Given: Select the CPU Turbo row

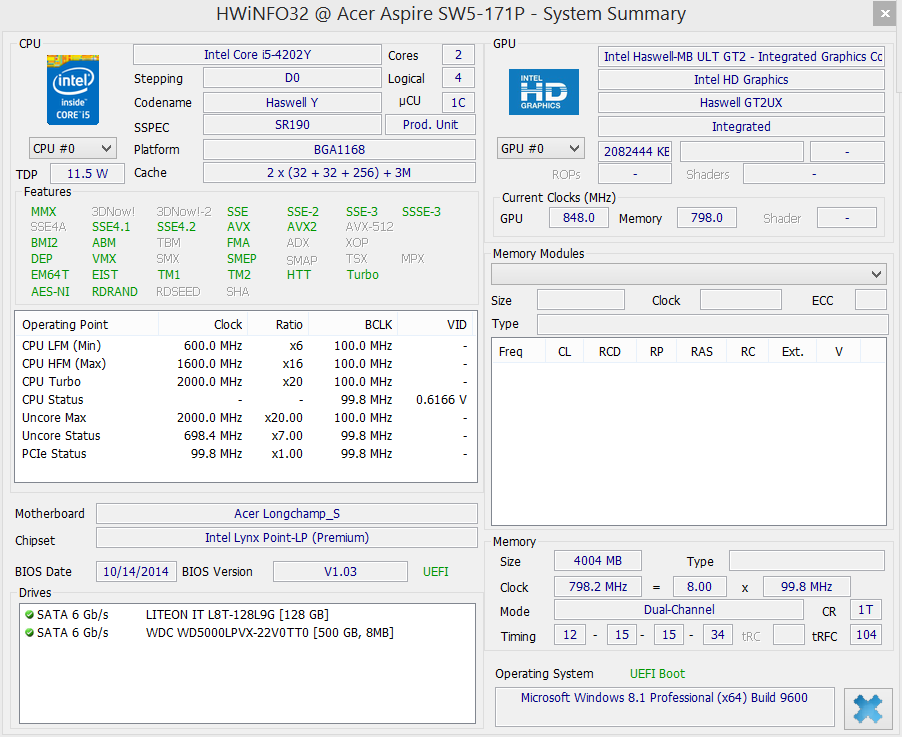Looking at the screenshot, I should pyautogui.click(x=245, y=381).
